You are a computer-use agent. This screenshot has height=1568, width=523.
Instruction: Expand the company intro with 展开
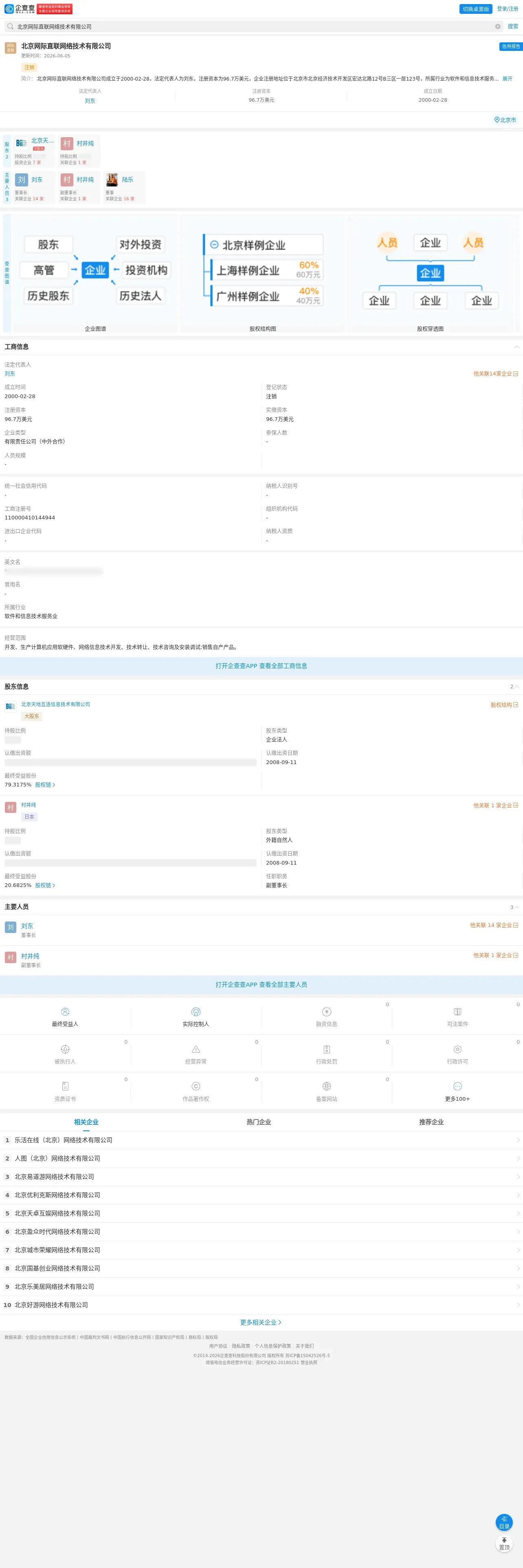point(507,79)
